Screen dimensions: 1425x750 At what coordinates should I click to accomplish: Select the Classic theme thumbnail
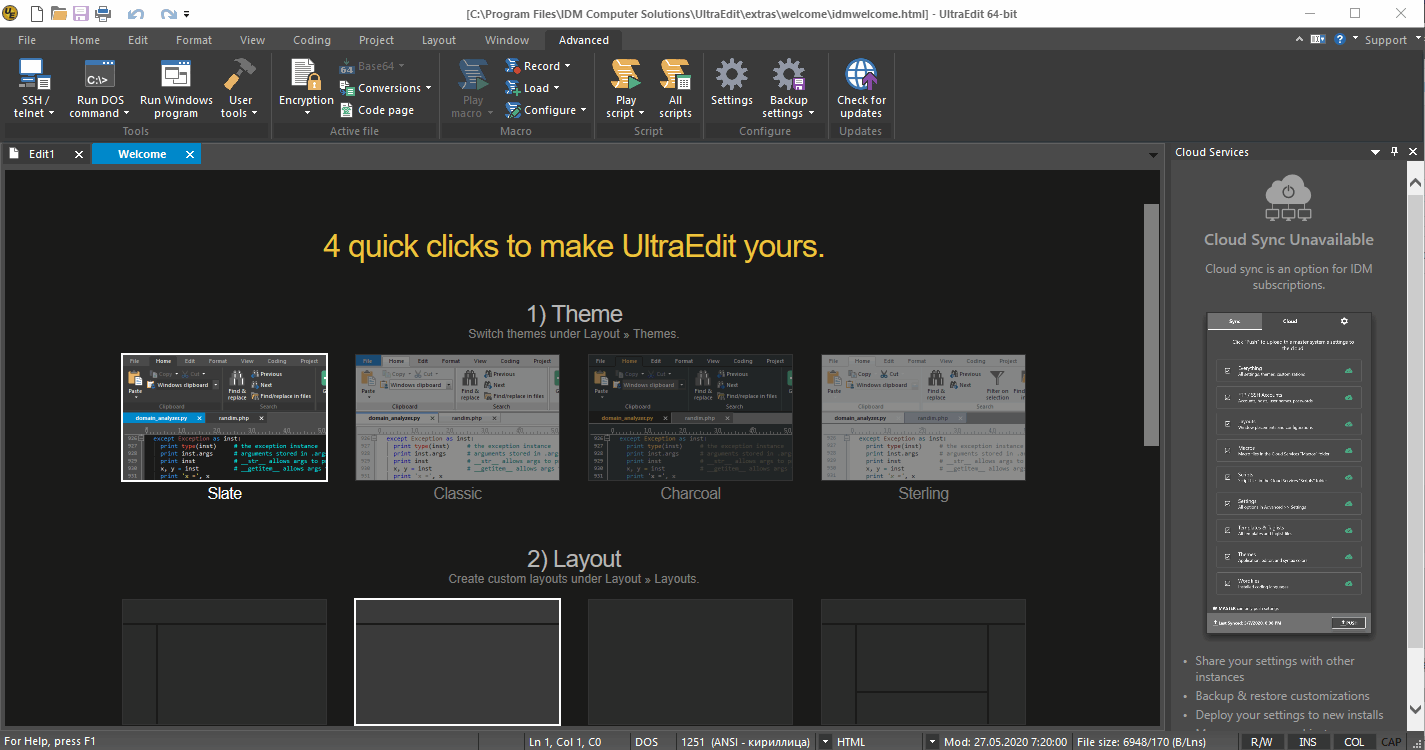click(x=458, y=417)
